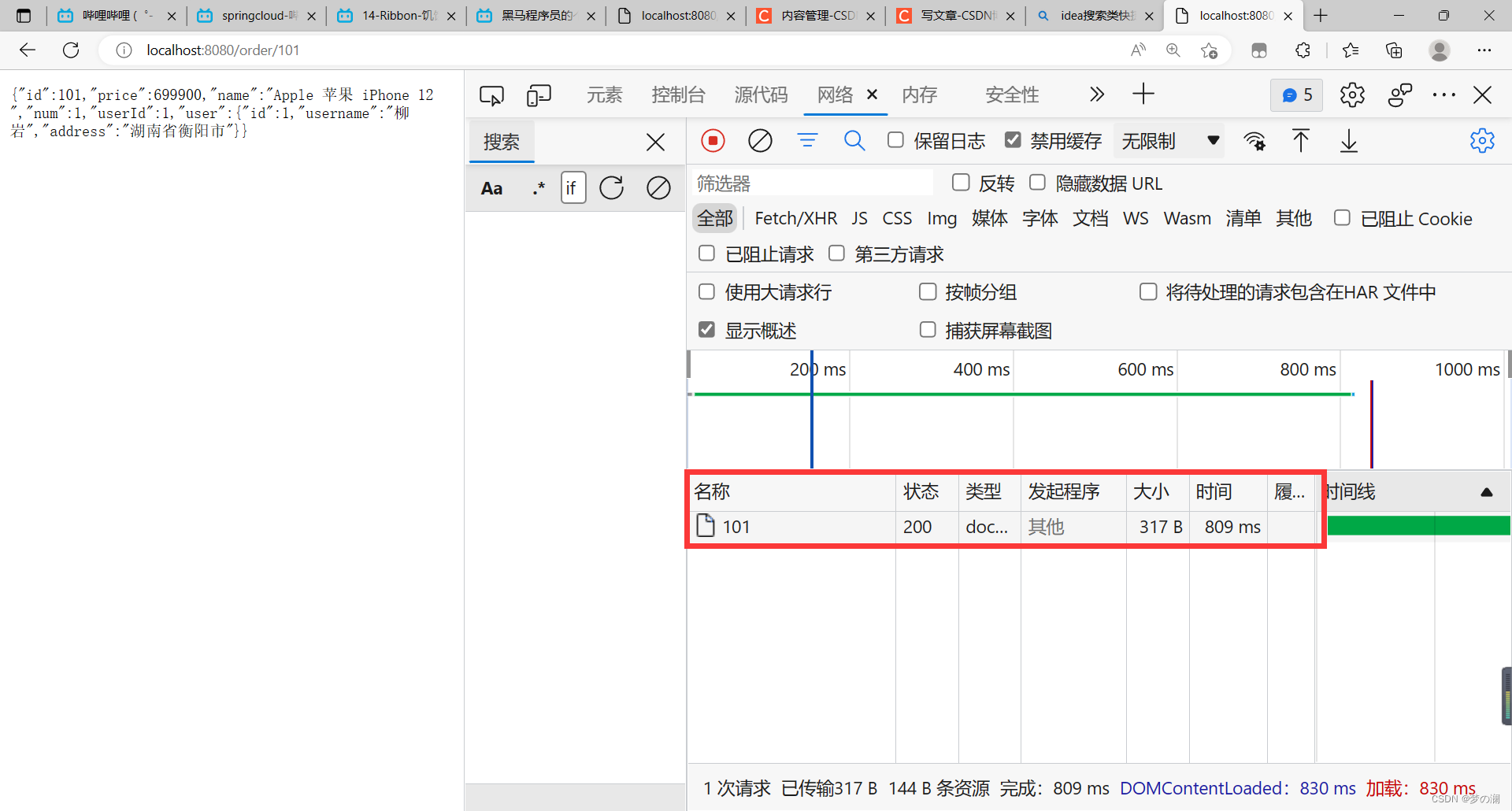This screenshot has width=1512, height=811.
Task: Clear search results icon
Action: coord(658,188)
